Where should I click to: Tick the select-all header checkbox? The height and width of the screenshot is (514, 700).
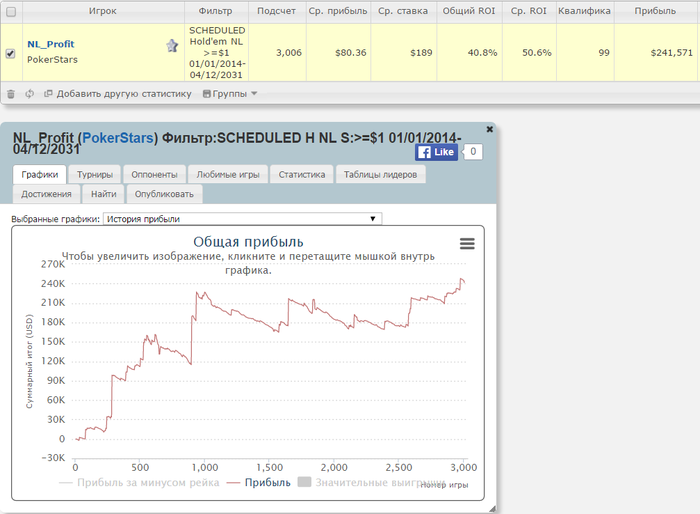(11, 12)
